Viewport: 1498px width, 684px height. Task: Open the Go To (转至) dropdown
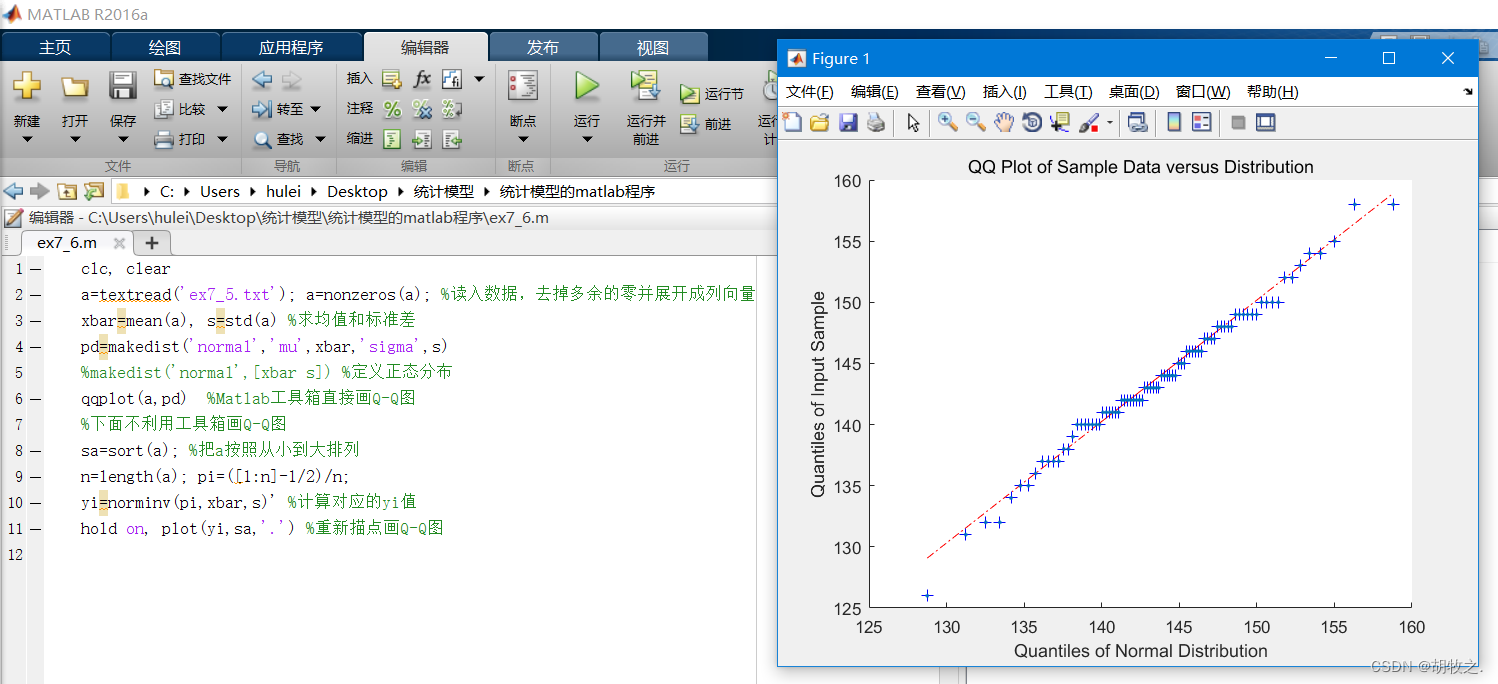[315, 110]
